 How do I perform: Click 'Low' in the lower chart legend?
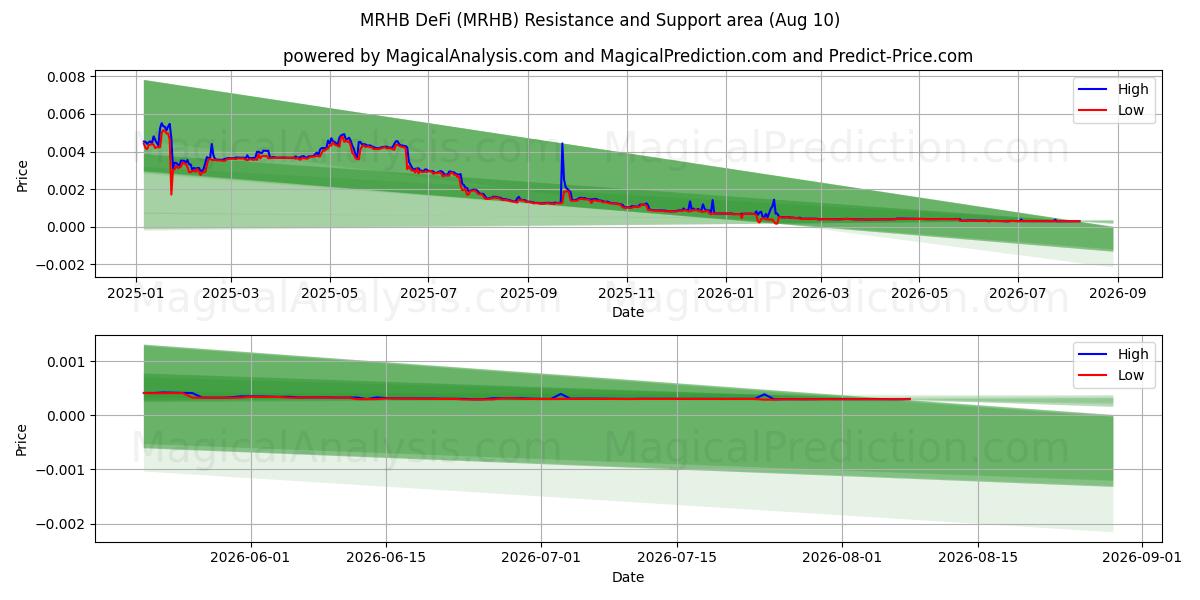[x=1131, y=375]
